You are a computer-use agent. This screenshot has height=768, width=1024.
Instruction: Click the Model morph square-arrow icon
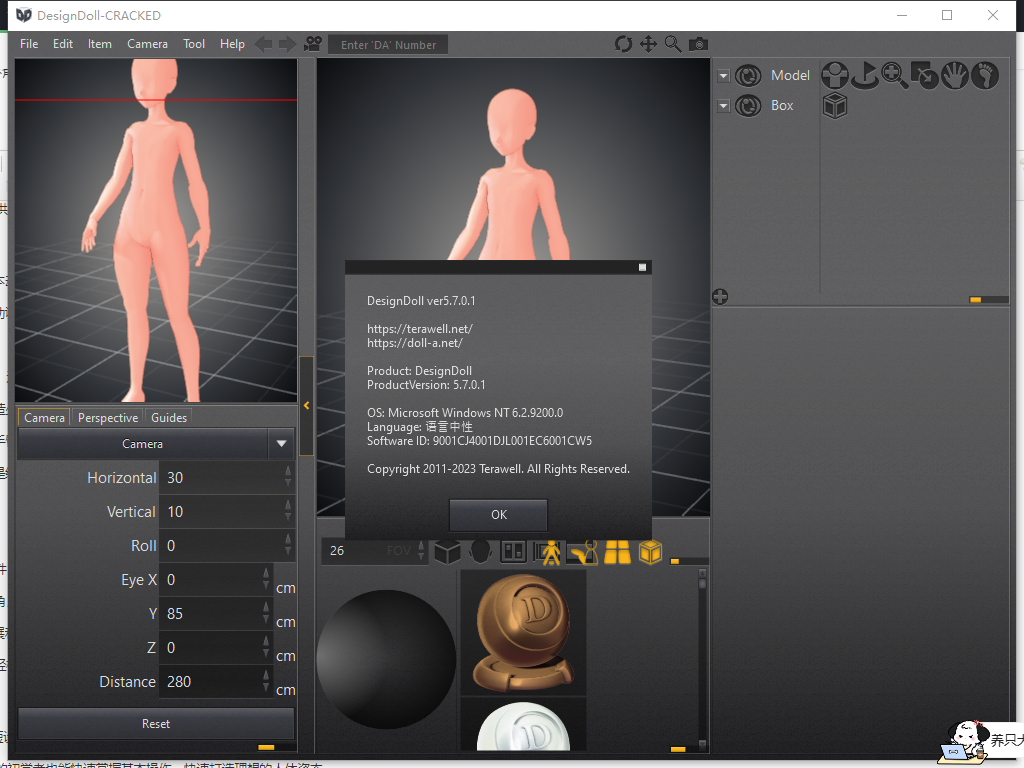[x=925, y=75]
